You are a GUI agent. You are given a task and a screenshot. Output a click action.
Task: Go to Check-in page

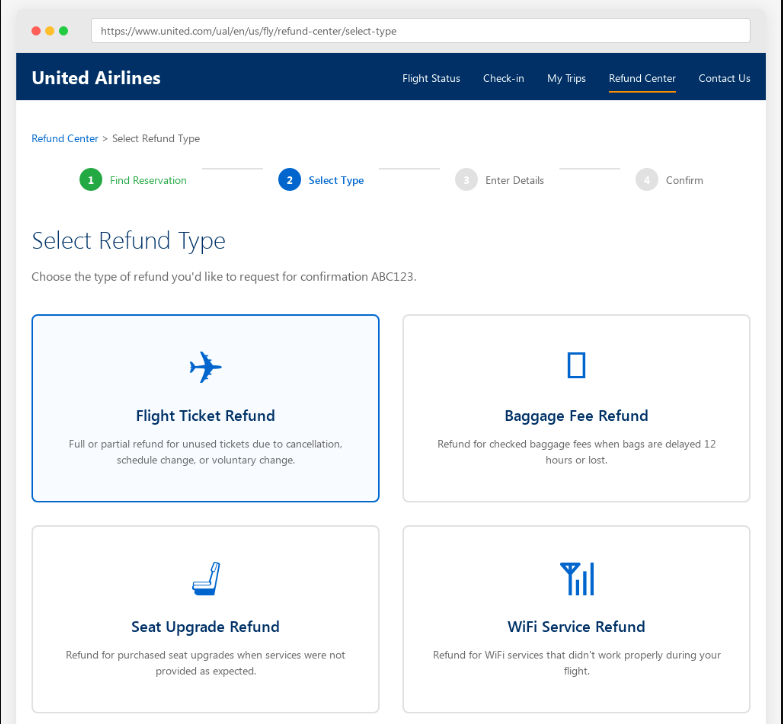point(503,78)
